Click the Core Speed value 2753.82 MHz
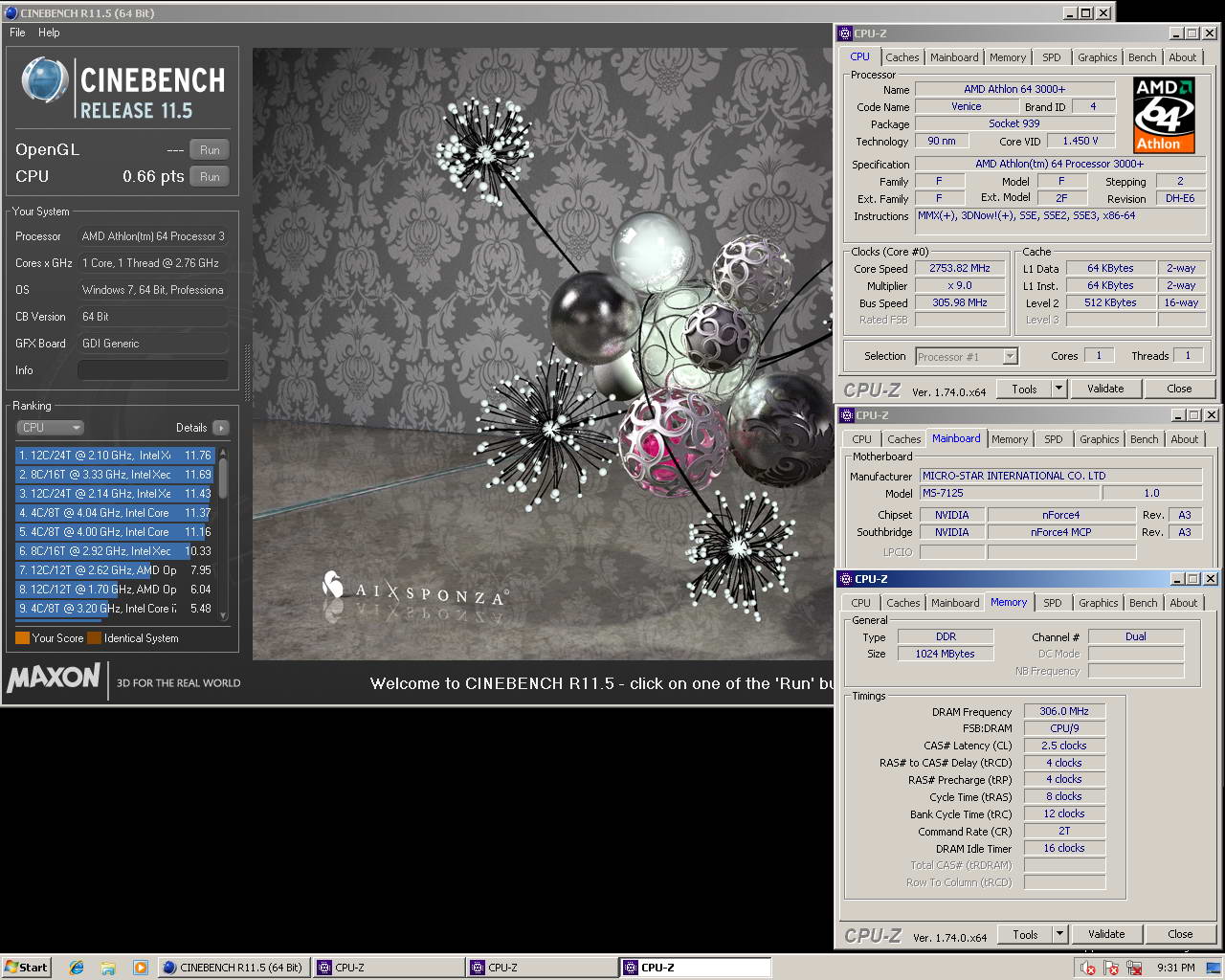 click(959, 269)
